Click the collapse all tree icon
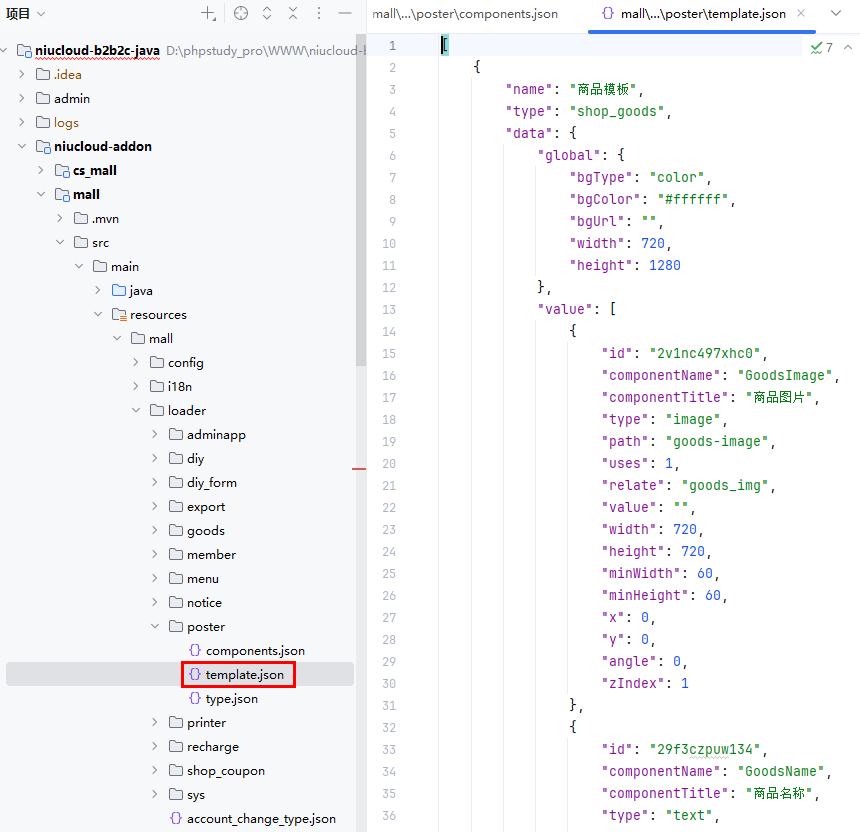The image size is (860, 832). [x=293, y=14]
